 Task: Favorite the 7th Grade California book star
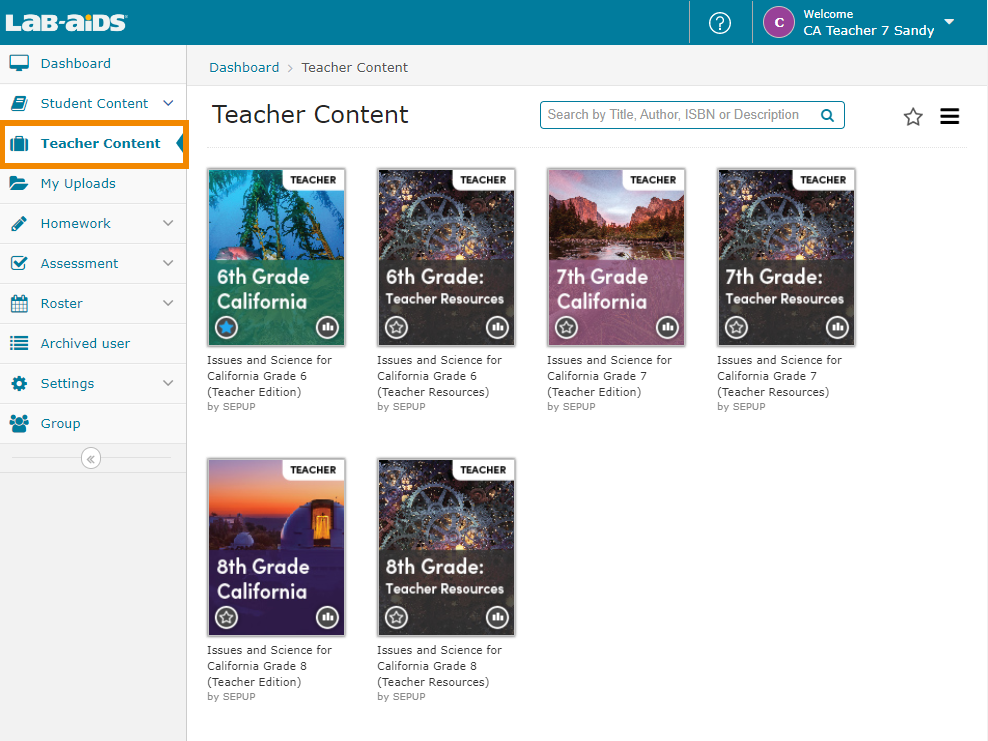coord(567,327)
